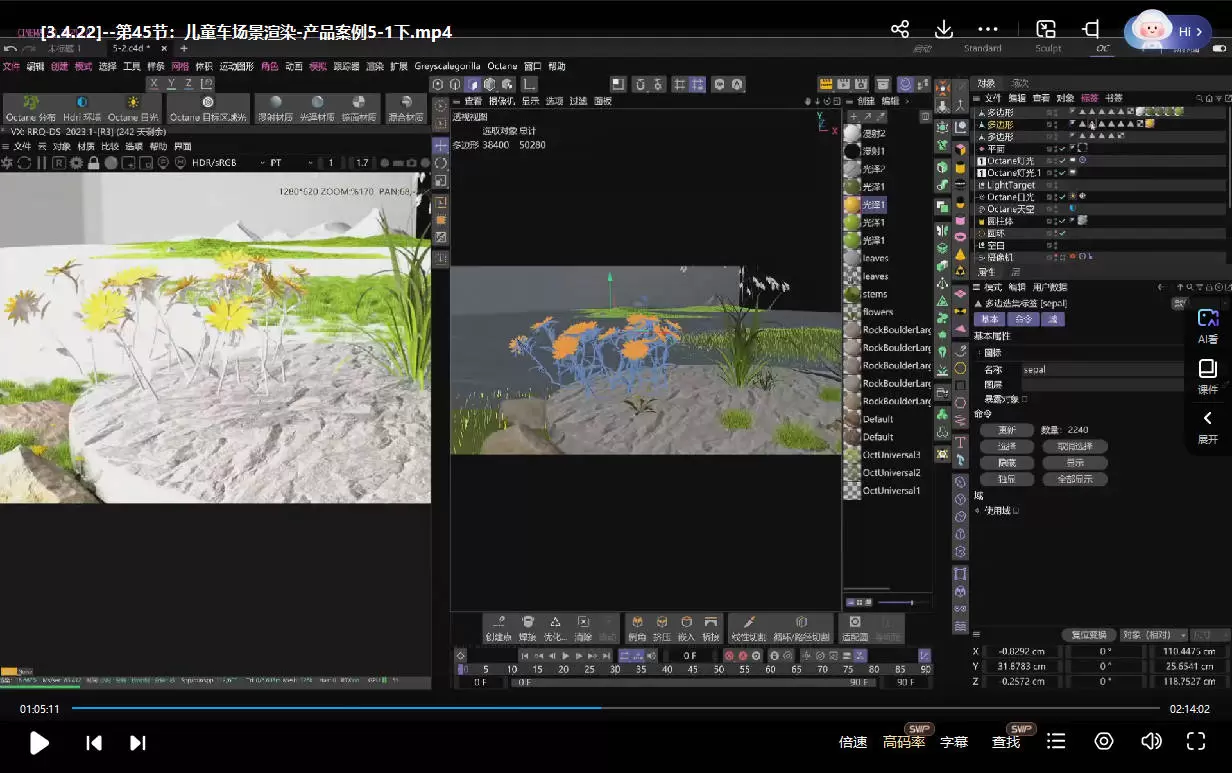
Task: Open the player settings ring icon
Action: [1104, 741]
